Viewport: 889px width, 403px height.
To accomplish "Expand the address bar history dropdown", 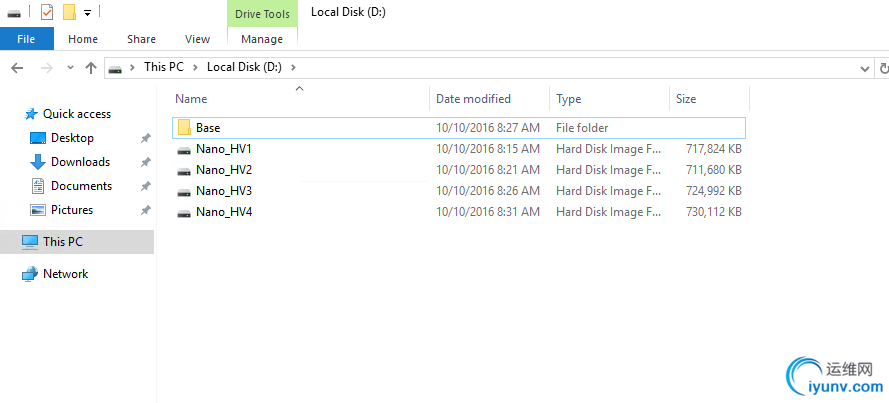I will [x=866, y=67].
